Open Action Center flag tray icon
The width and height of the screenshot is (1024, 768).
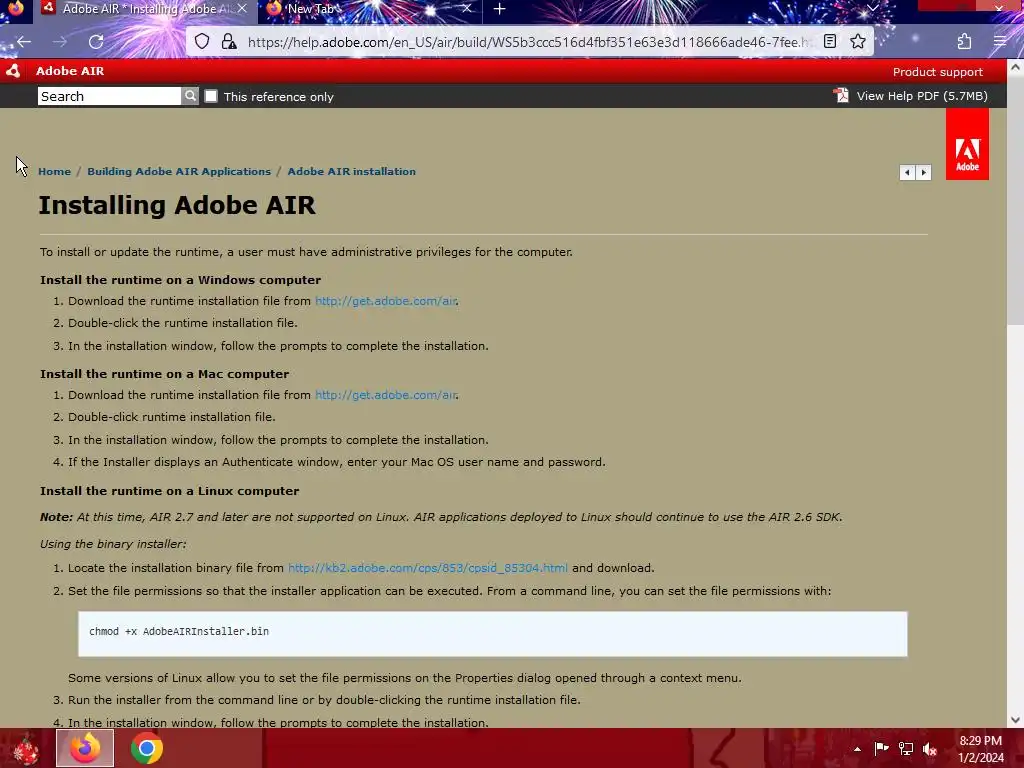pos(881,748)
